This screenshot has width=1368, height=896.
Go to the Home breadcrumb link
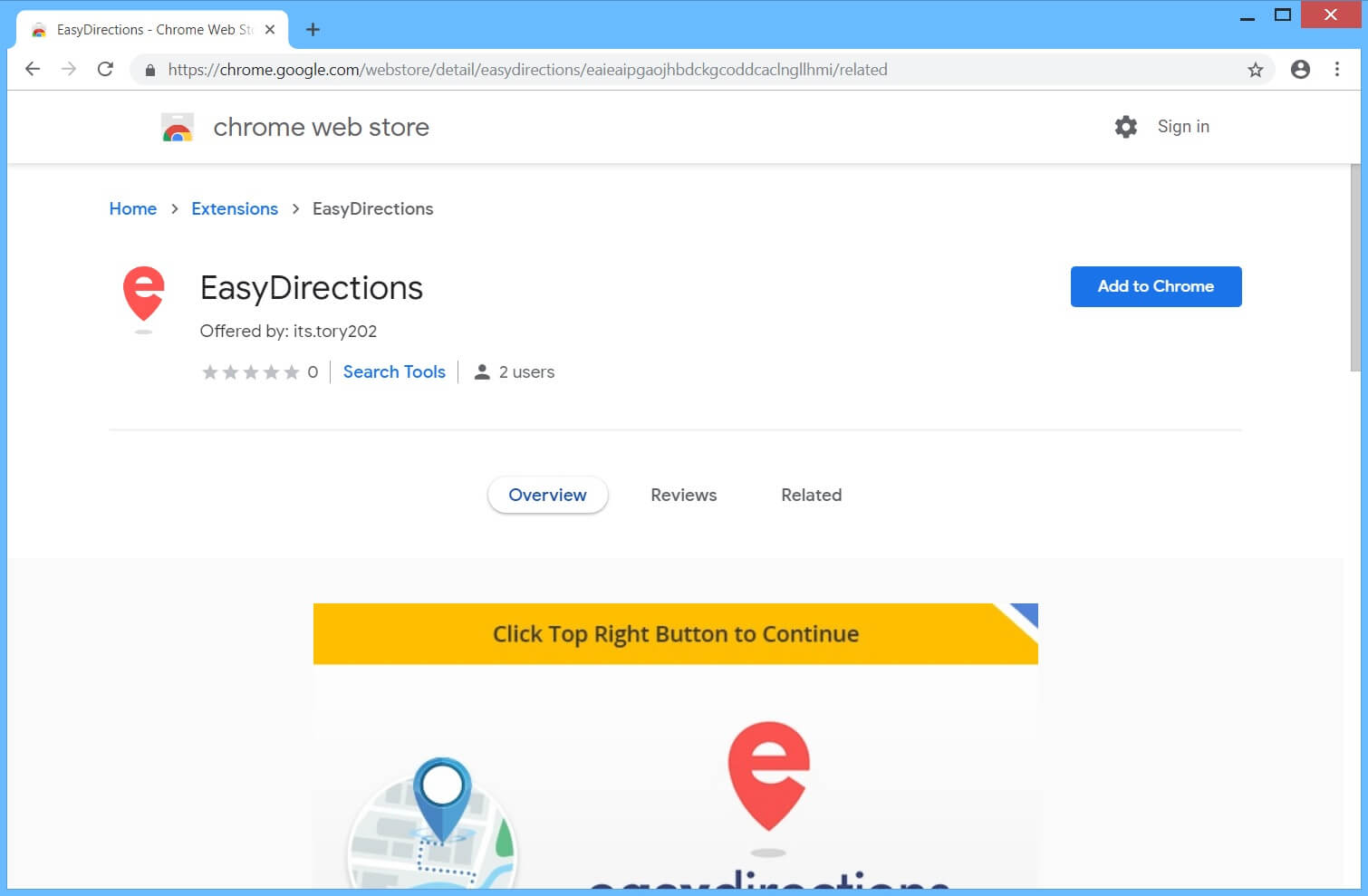coord(133,208)
